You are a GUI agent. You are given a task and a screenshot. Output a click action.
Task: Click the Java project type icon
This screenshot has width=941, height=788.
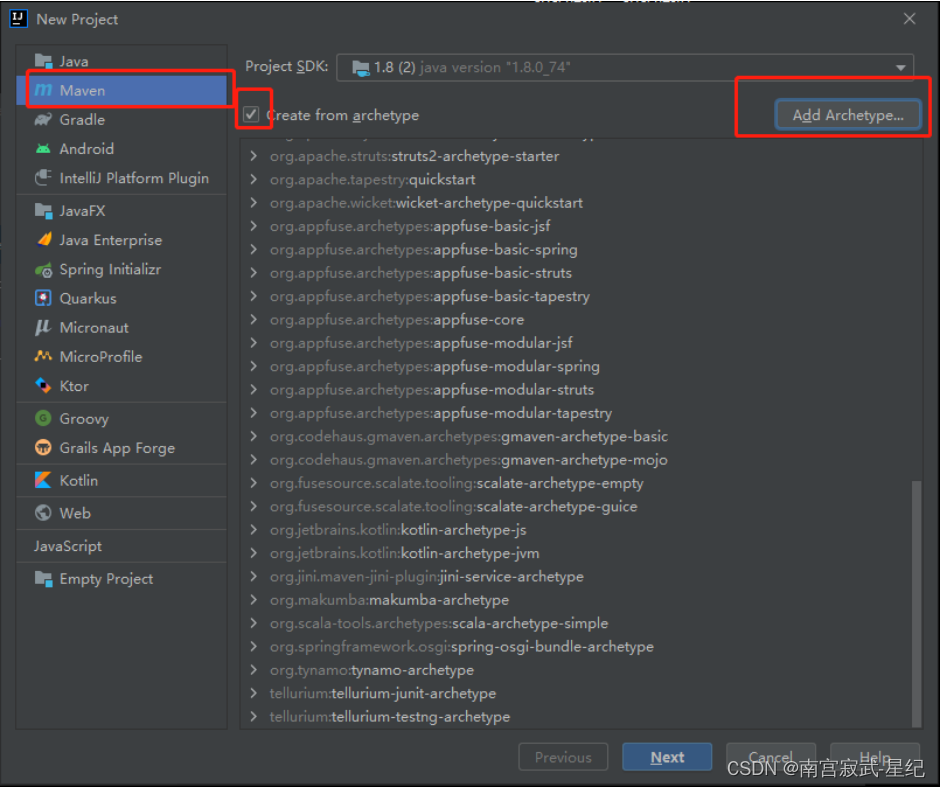point(43,61)
